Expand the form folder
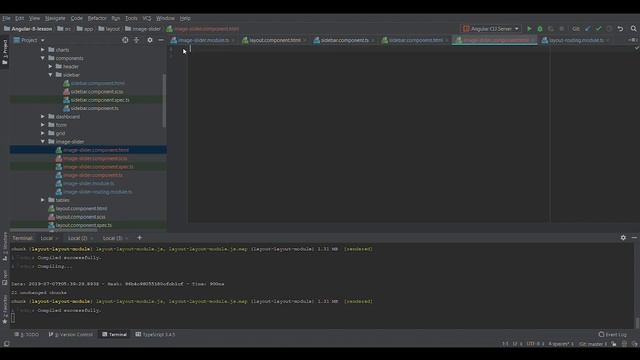The width and height of the screenshot is (640, 360). tap(43, 125)
